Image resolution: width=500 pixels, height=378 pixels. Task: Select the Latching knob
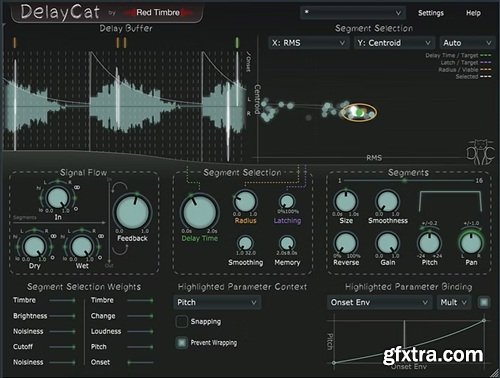pyautogui.click(x=287, y=202)
